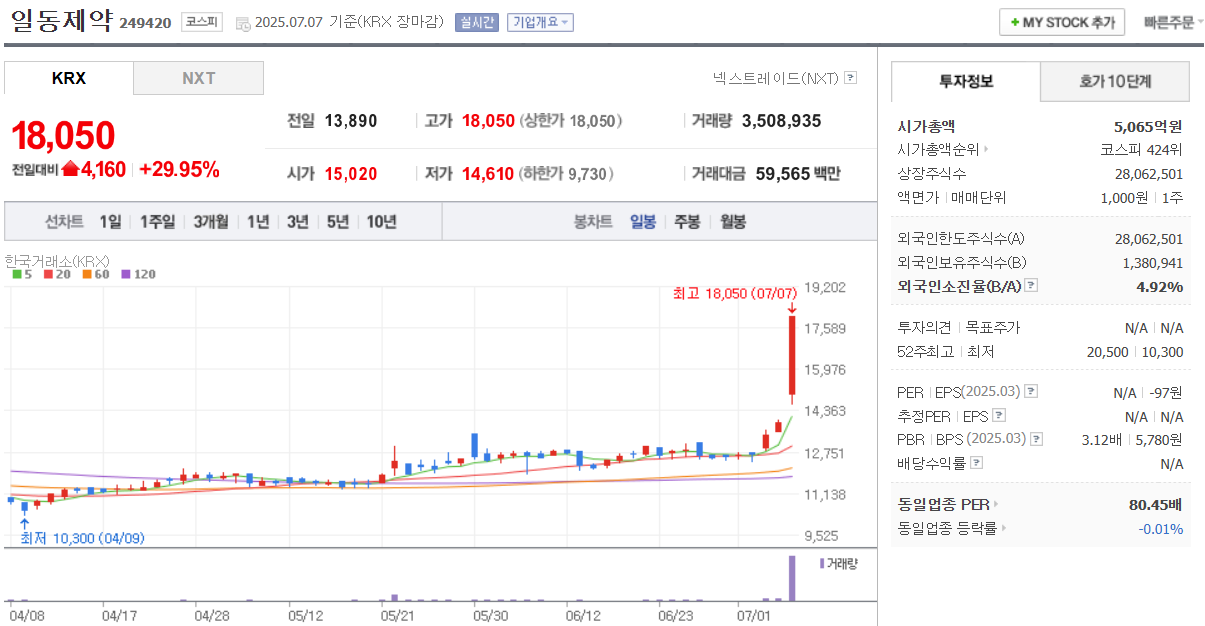Click the 전일 value 13,890

coord(351,121)
